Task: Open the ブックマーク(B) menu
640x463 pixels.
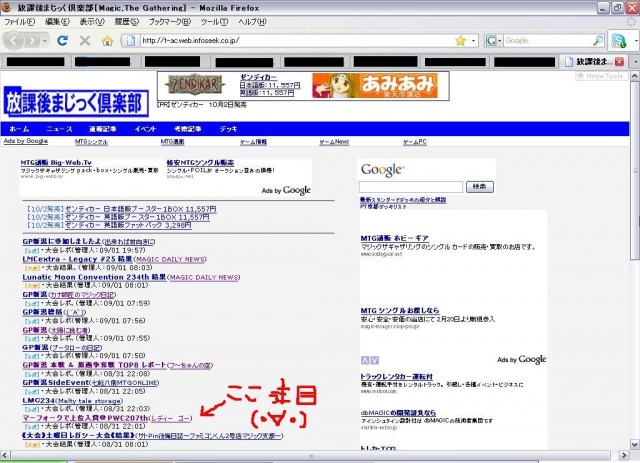Action: tap(169, 22)
